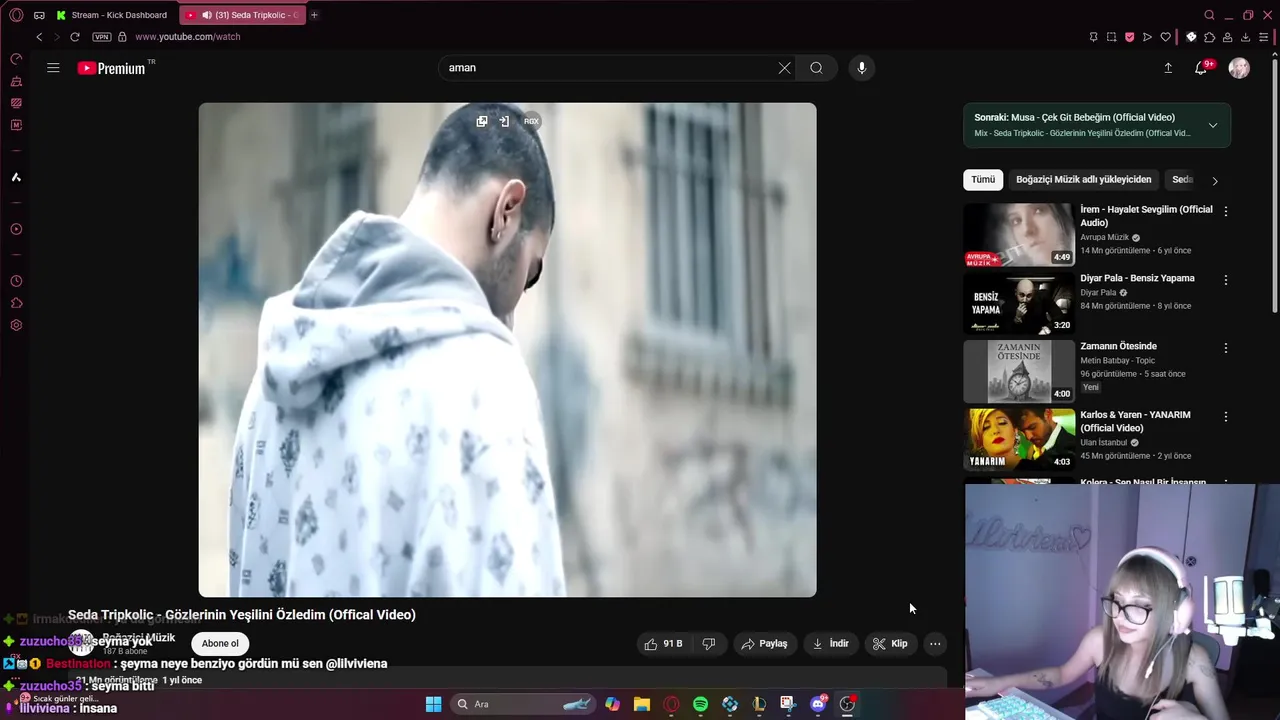
Task: Open options menu for Zamanın Ötesinde
Action: (1226, 348)
